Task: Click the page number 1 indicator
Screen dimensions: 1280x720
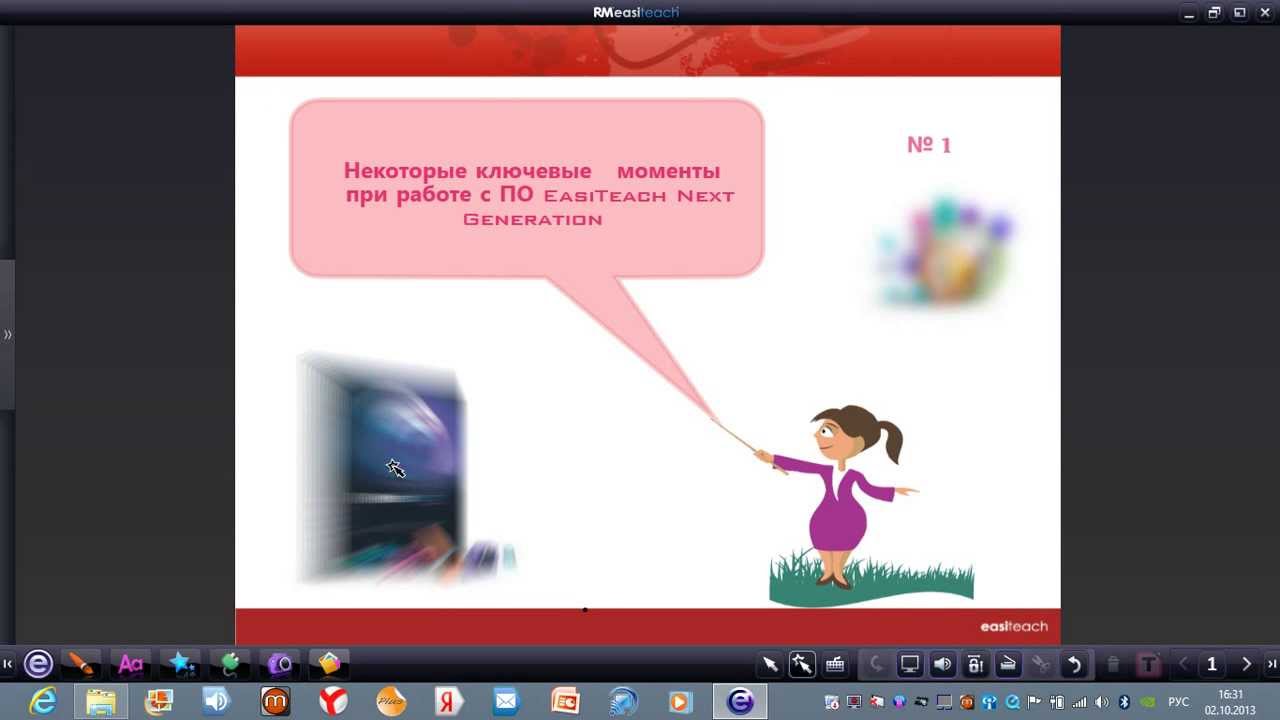Action: [x=1212, y=664]
